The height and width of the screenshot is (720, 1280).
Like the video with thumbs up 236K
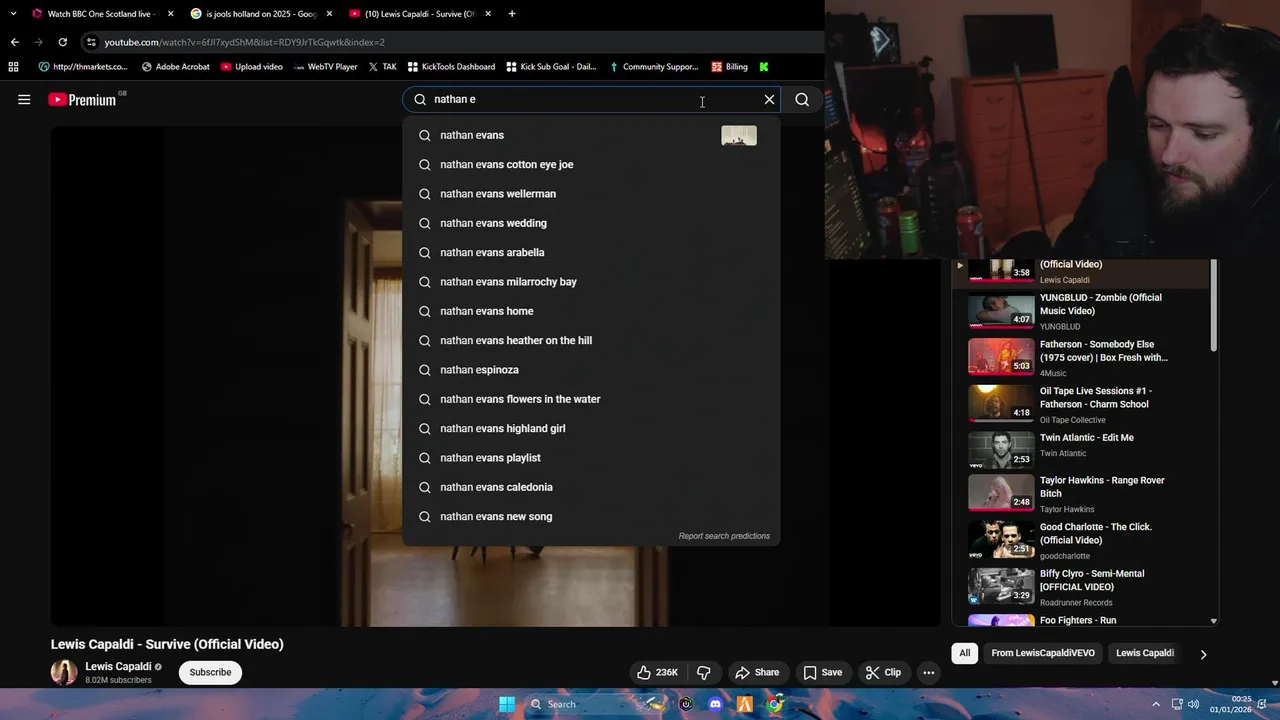point(657,672)
